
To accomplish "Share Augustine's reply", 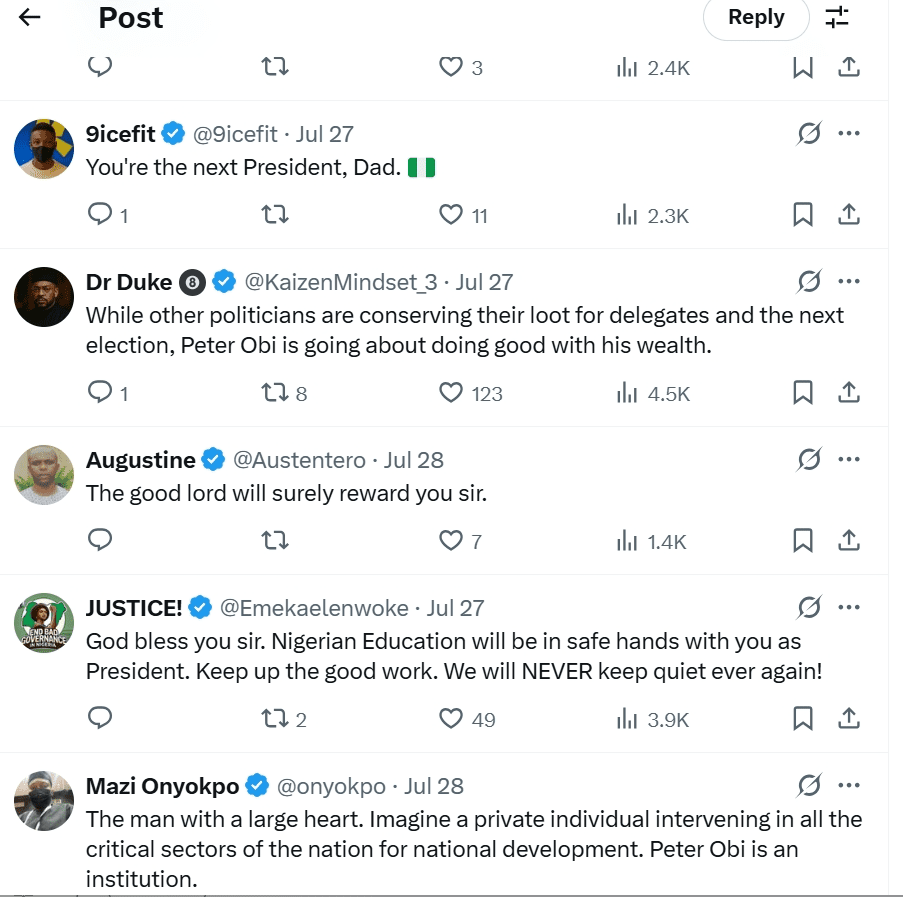I will (x=849, y=541).
